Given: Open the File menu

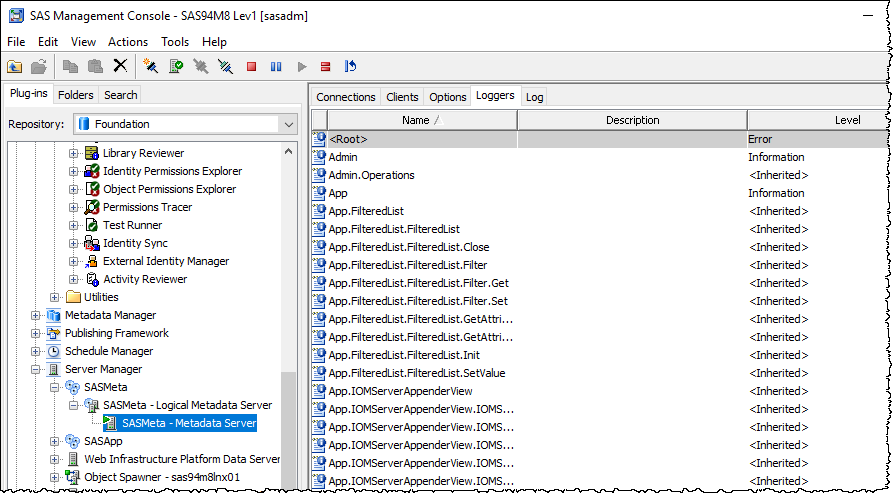Looking at the screenshot, I should [x=16, y=42].
